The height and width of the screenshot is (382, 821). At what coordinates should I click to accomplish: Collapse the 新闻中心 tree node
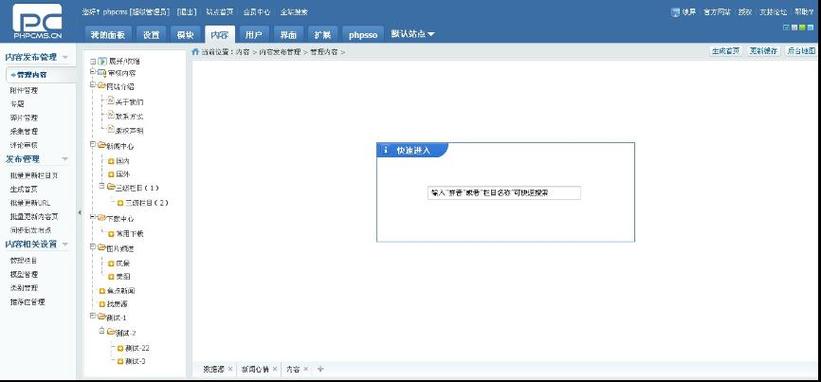coord(93,144)
